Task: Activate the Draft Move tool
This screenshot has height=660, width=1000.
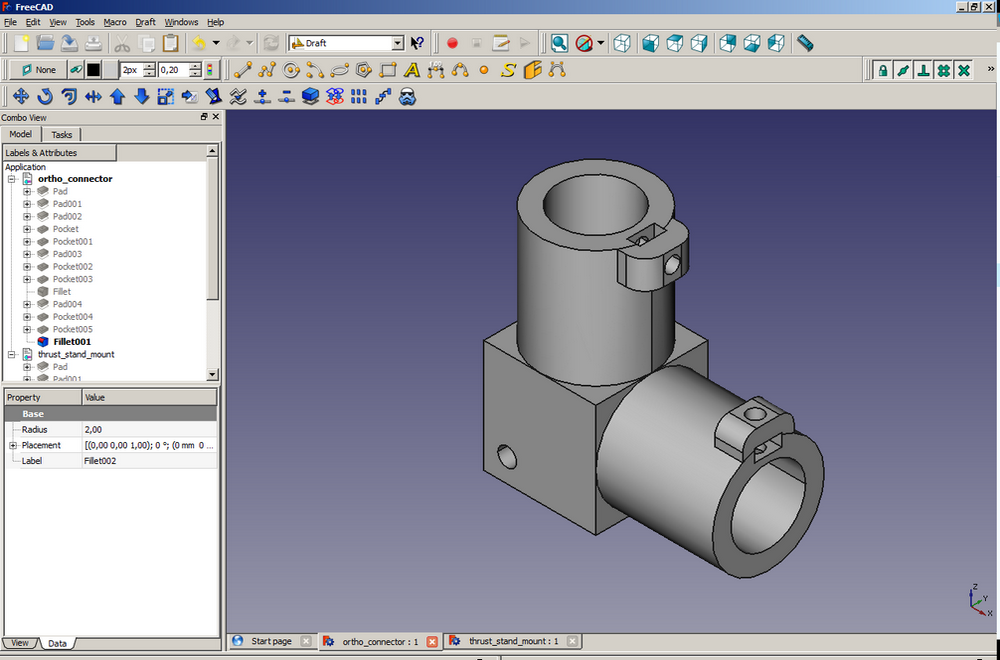Action: pyautogui.click(x=20, y=97)
